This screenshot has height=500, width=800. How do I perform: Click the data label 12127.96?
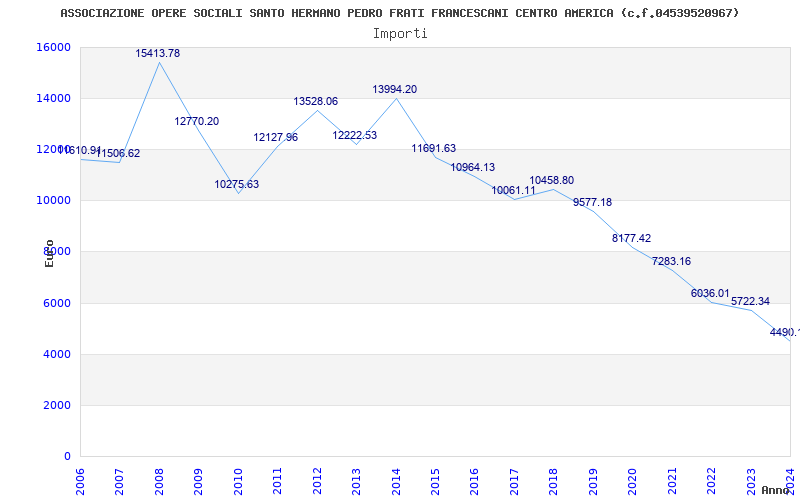coord(276,137)
